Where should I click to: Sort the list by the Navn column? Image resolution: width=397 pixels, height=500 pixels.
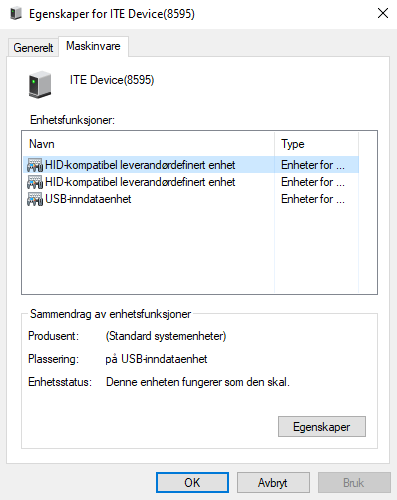(x=148, y=144)
